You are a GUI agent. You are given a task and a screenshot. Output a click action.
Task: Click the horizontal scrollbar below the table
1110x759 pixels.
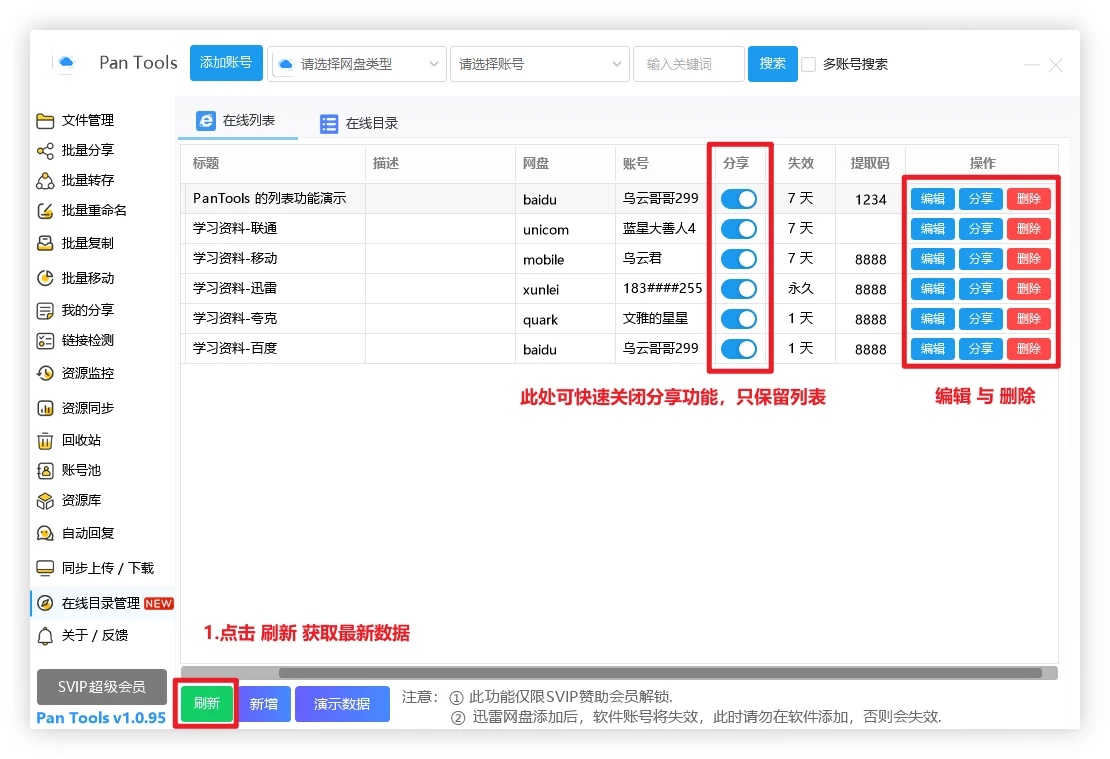660,673
